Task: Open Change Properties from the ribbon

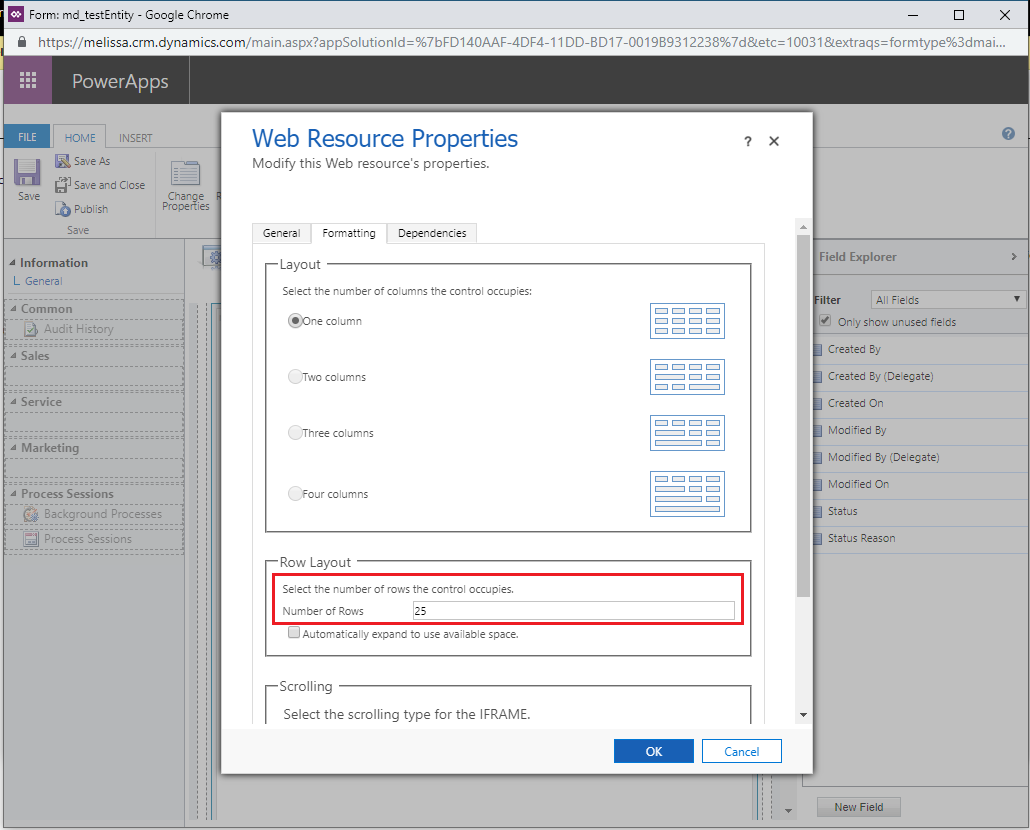Action: pyautogui.click(x=185, y=186)
